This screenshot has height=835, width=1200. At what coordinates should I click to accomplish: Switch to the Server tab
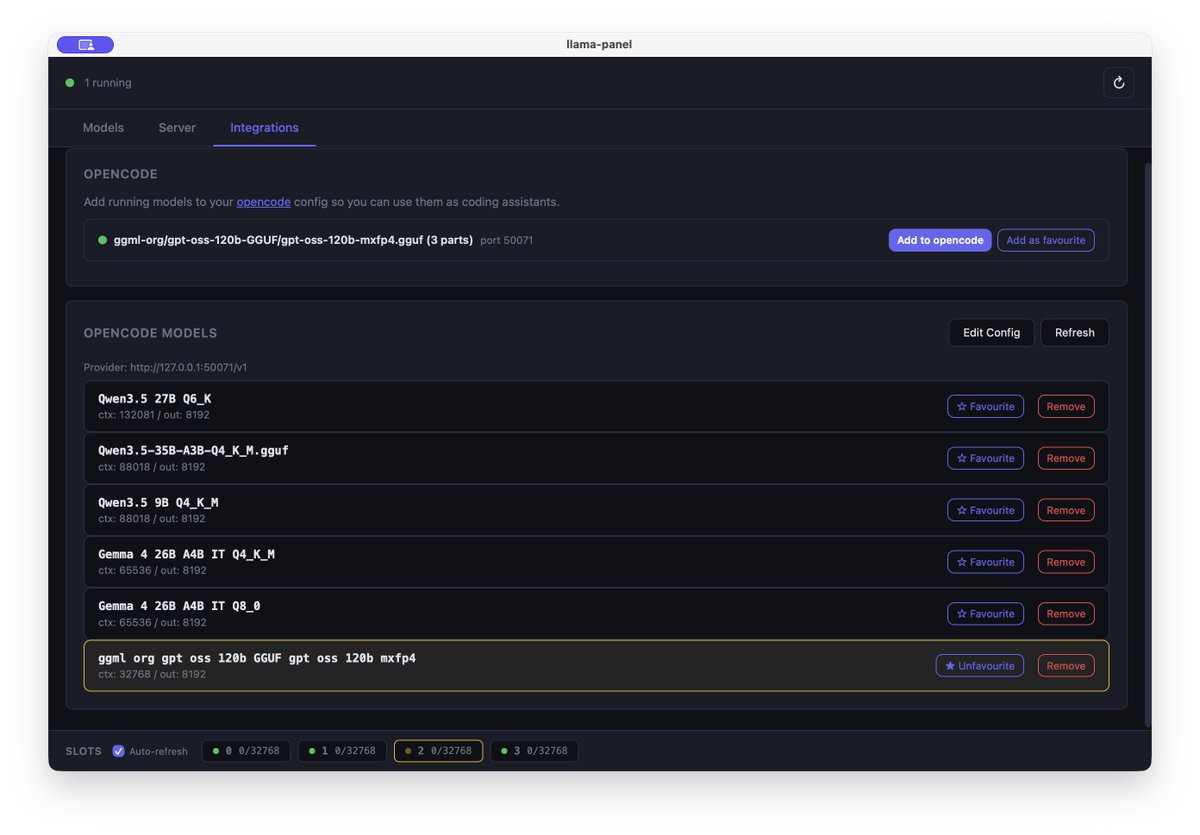click(177, 128)
